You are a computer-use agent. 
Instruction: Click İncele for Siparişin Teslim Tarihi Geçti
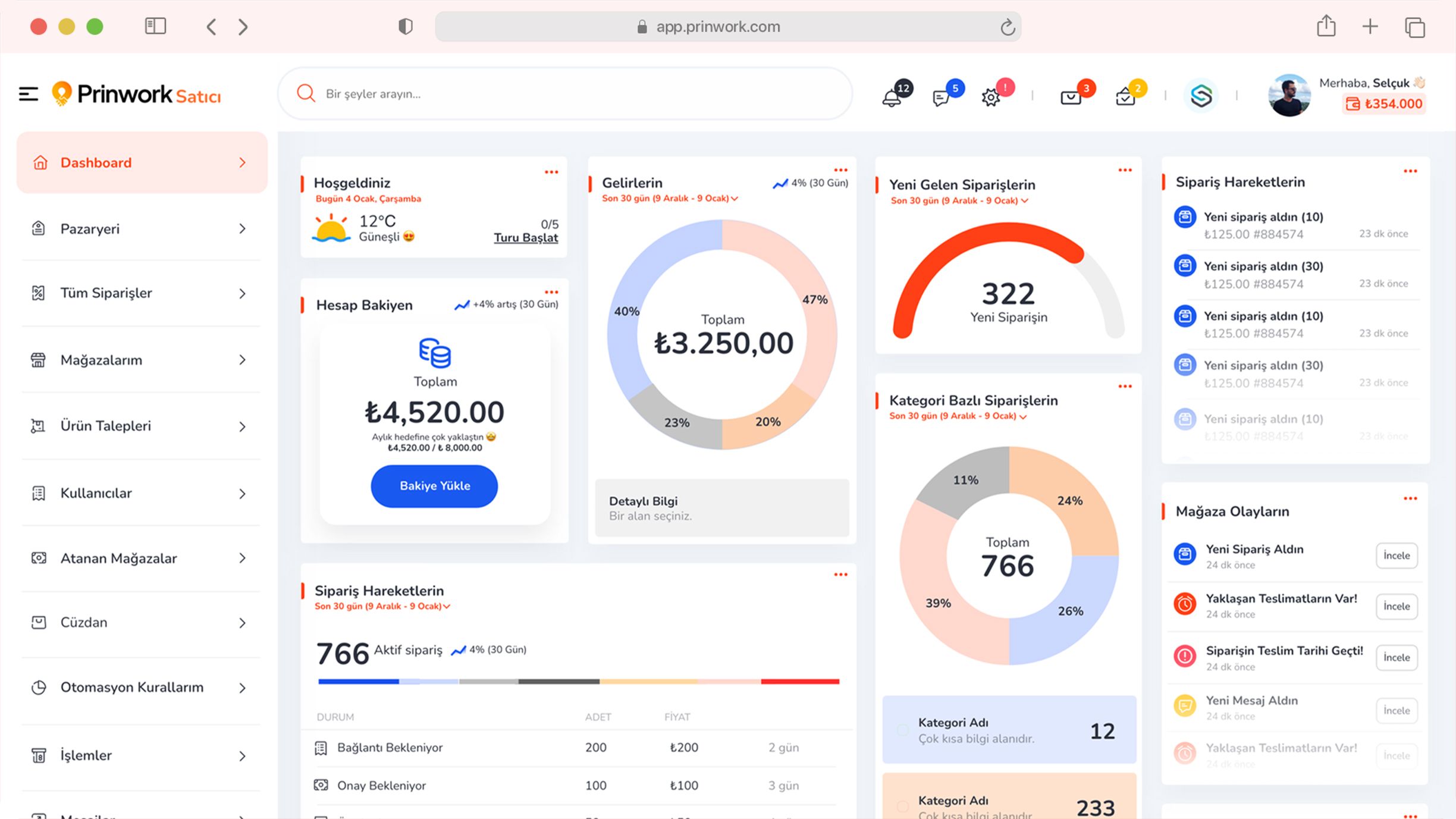[x=1397, y=658]
